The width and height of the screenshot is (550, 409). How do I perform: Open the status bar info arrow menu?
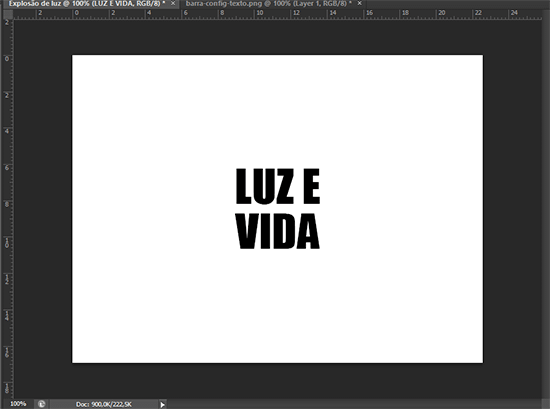(162, 404)
